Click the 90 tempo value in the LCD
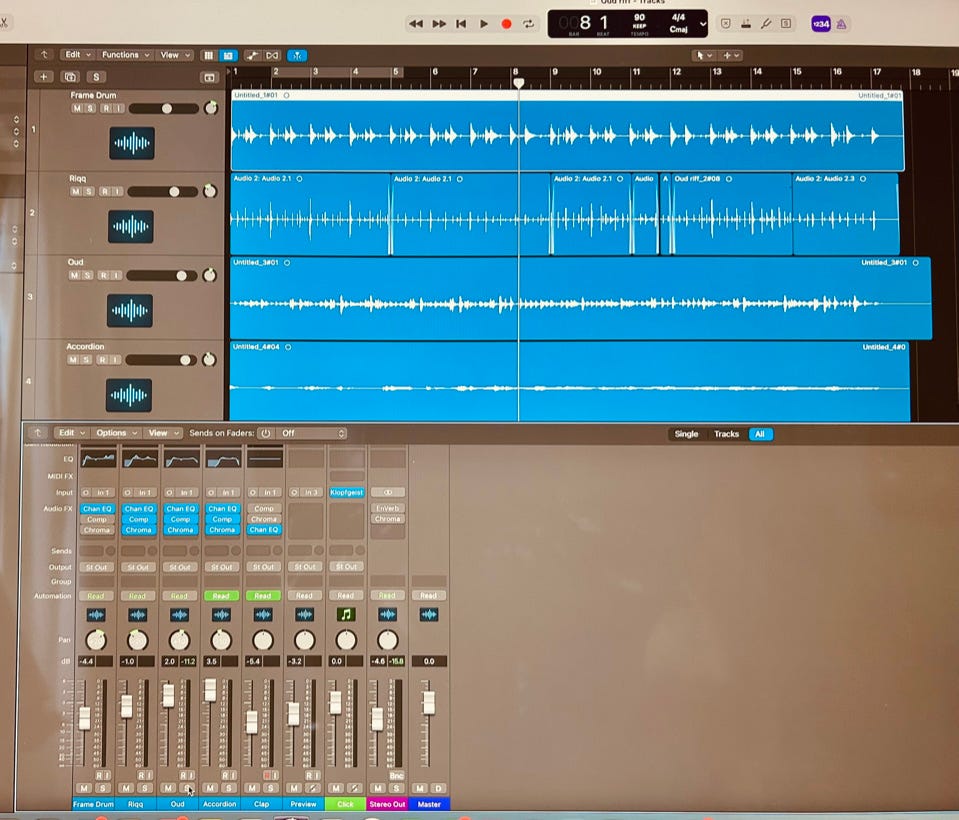959x820 pixels. (x=640, y=18)
